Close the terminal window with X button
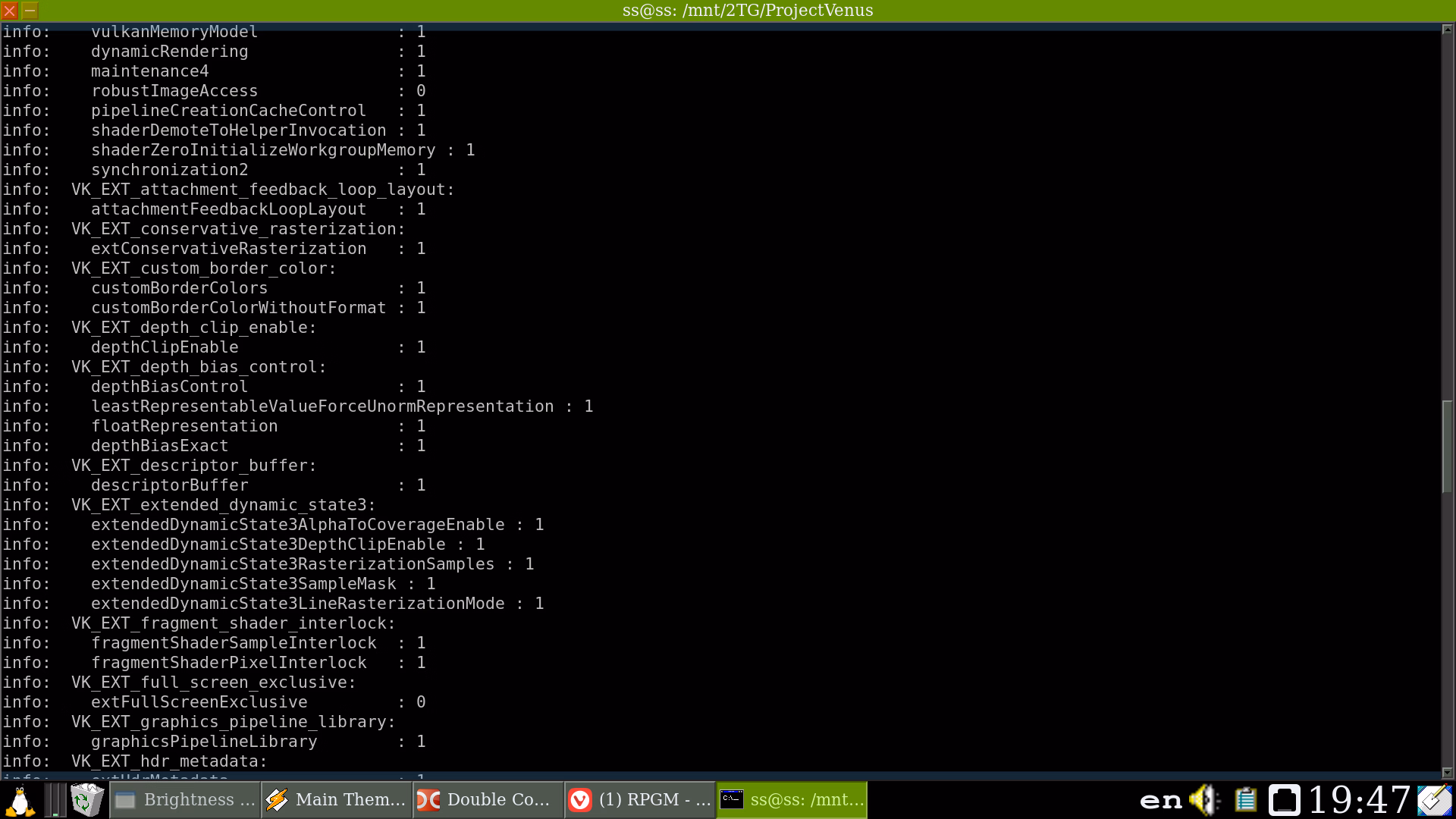The width and height of the screenshot is (1456, 819). tap(10, 11)
